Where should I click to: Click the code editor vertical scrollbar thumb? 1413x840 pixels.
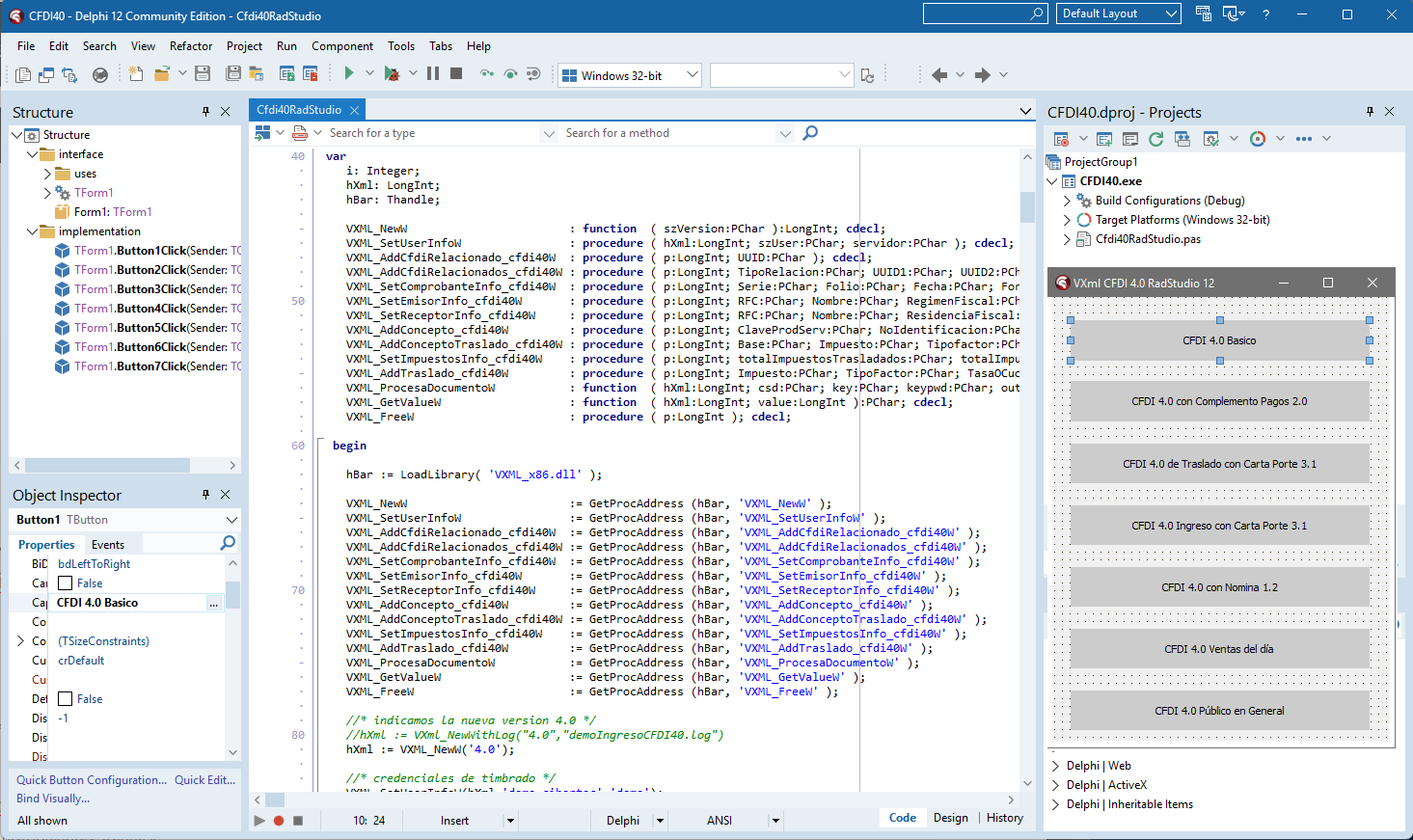pos(1027,206)
